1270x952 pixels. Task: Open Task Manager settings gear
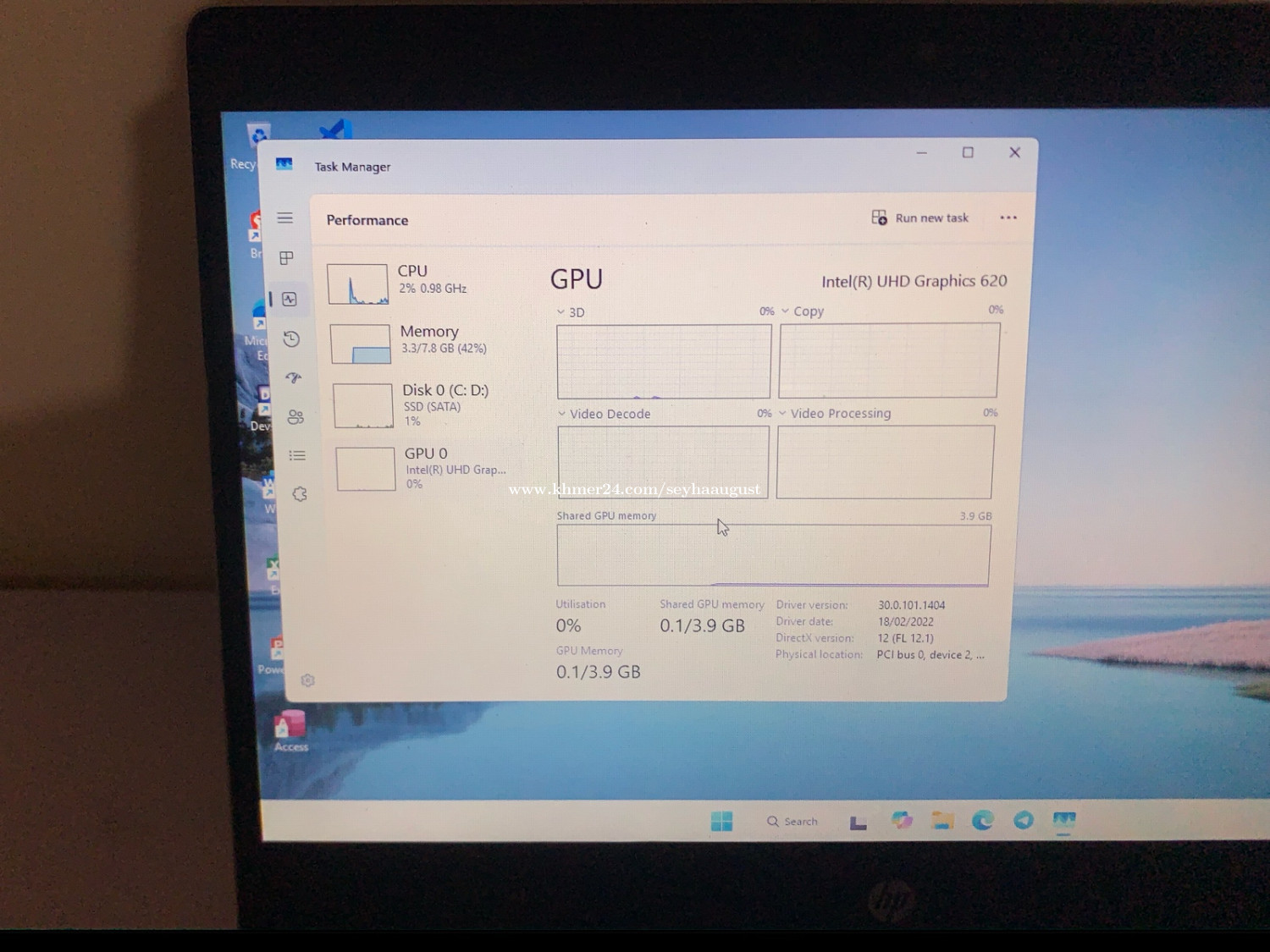[x=308, y=680]
